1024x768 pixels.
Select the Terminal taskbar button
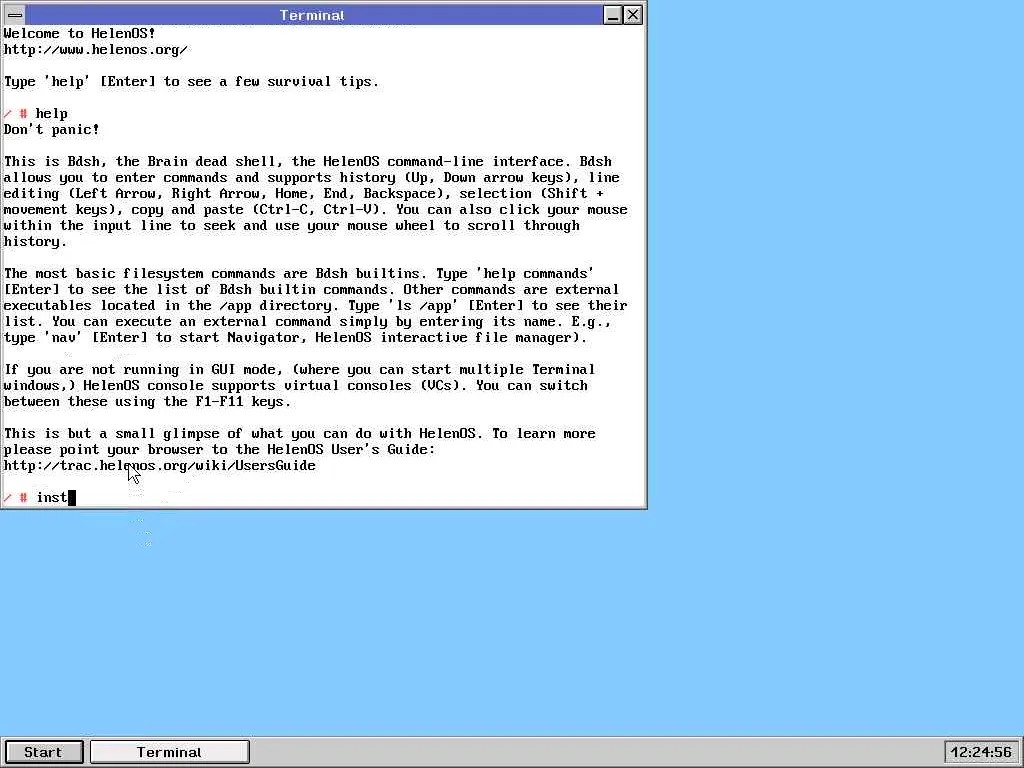coord(170,752)
